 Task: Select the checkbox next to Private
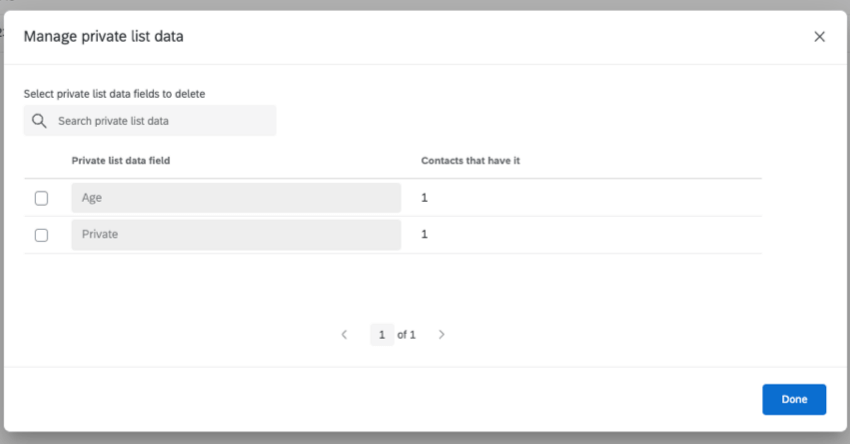pyautogui.click(x=41, y=235)
